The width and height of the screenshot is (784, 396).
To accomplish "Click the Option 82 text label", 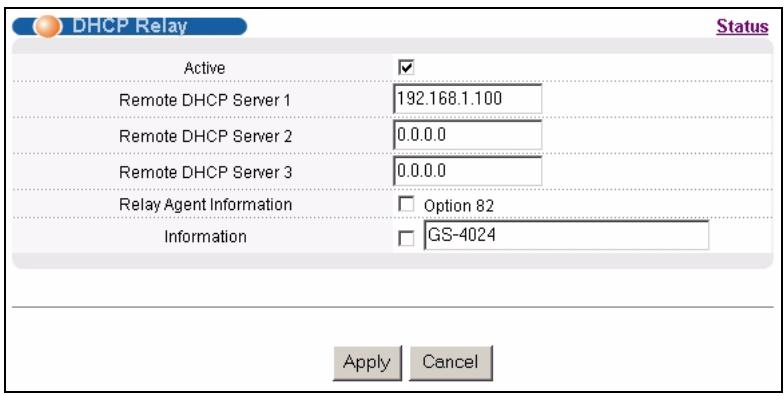I will 458,206.
